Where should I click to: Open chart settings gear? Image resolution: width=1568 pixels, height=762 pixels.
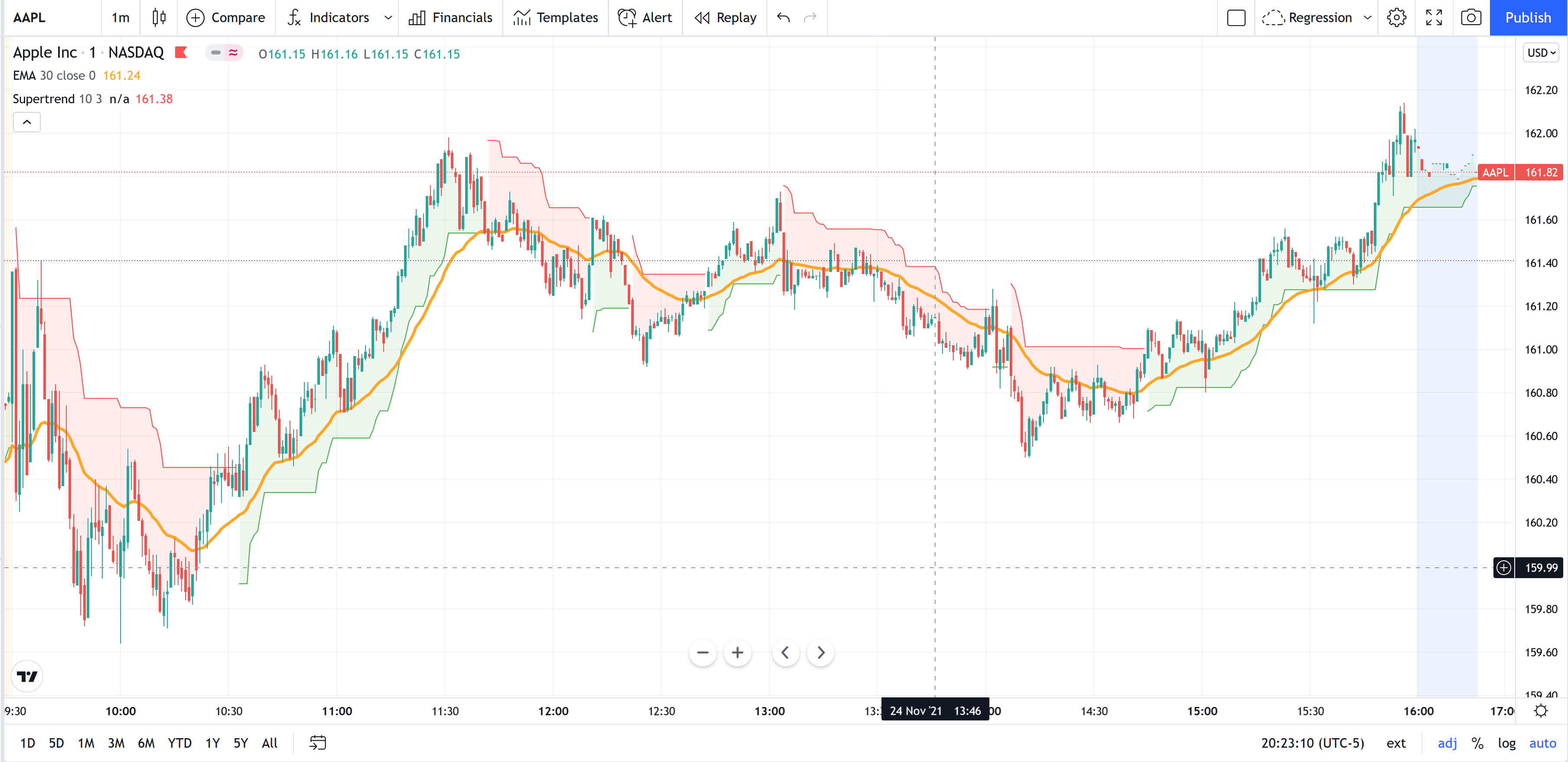1396,18
